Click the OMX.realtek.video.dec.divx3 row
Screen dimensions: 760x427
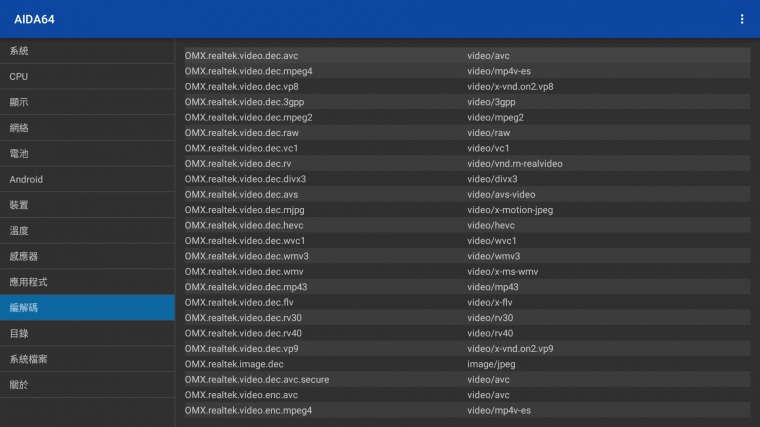[x=467, y=179]
